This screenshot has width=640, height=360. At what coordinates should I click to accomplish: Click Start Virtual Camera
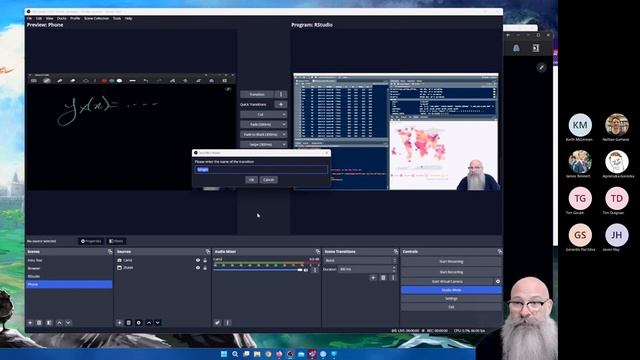(x=447, y=282)
